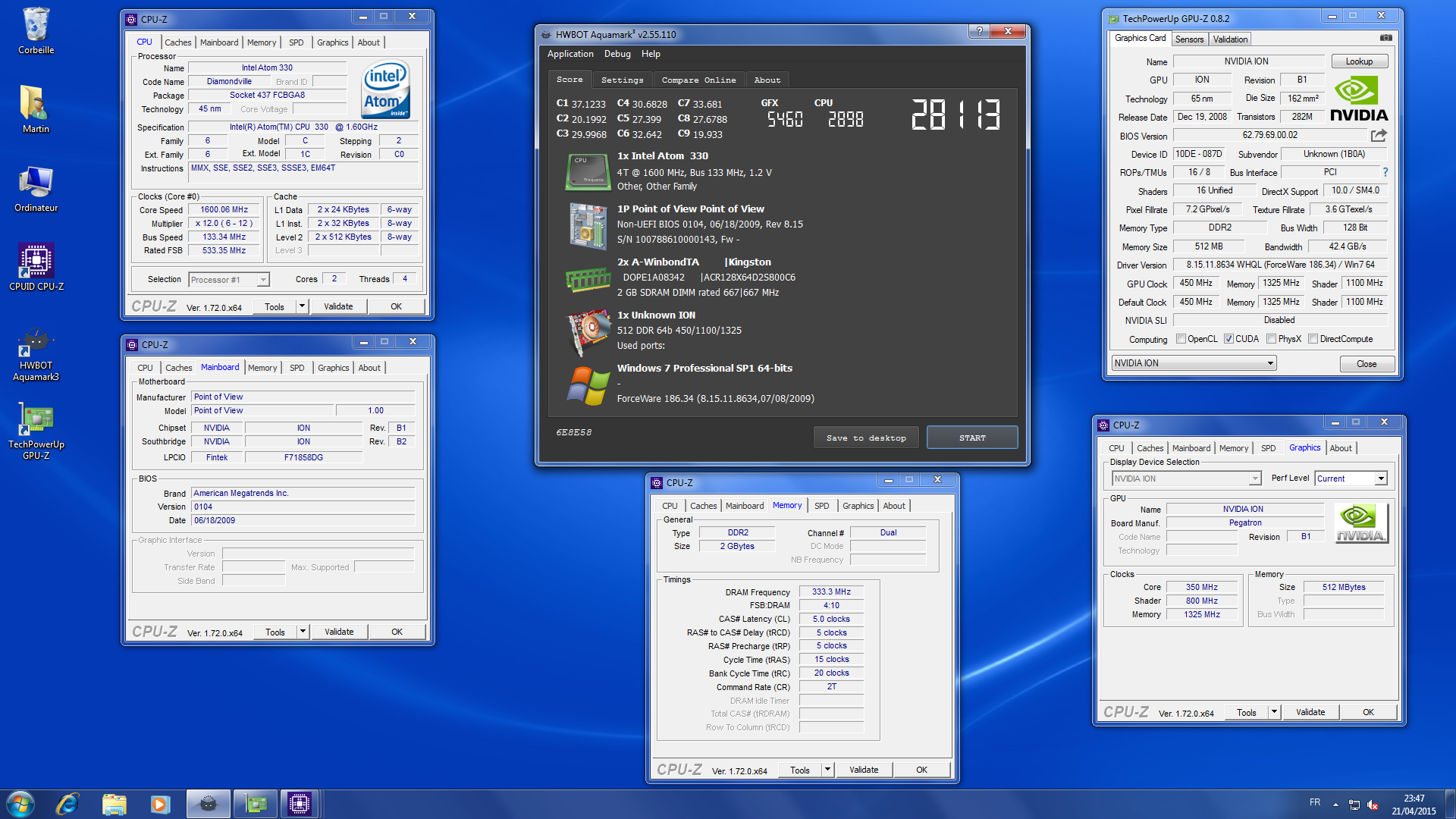Click the Aquamark help question mark title button
1456x819 pixels.
coord(979,31)
